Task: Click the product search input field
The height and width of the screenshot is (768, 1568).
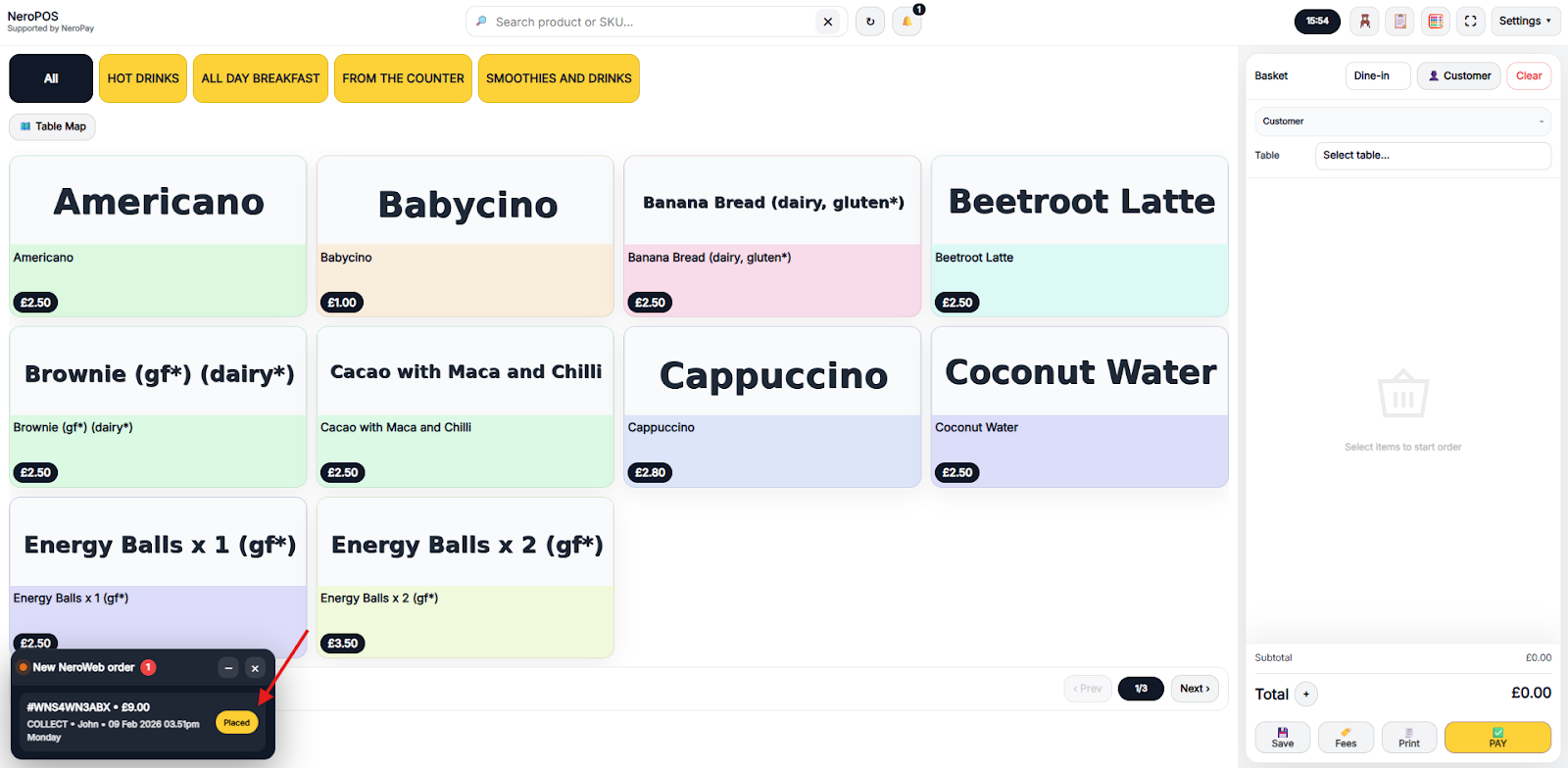Action: pyautogui.click(x=652, y=22)
